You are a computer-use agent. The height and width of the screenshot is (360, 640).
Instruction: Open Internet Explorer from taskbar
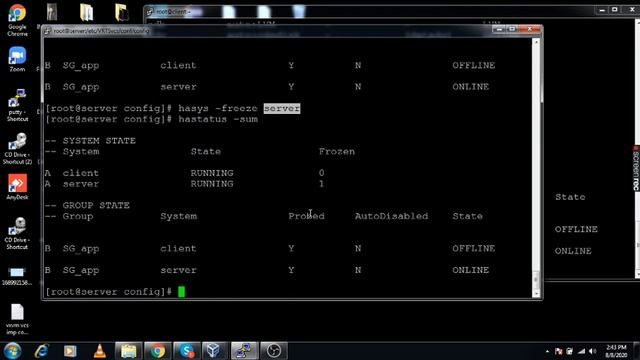[41, 351]
